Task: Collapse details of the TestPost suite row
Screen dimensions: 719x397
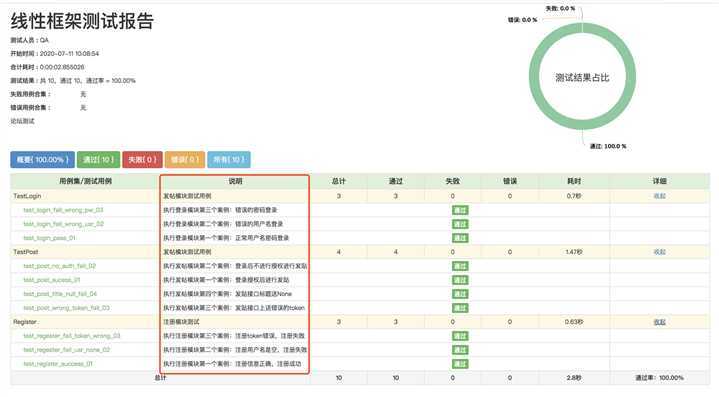Action: pos(659,252)
